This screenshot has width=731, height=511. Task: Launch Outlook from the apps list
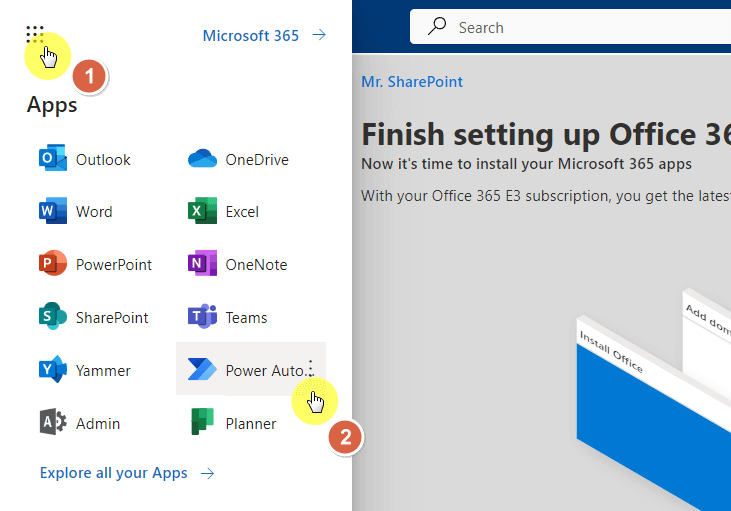click(x=84, y=159)
